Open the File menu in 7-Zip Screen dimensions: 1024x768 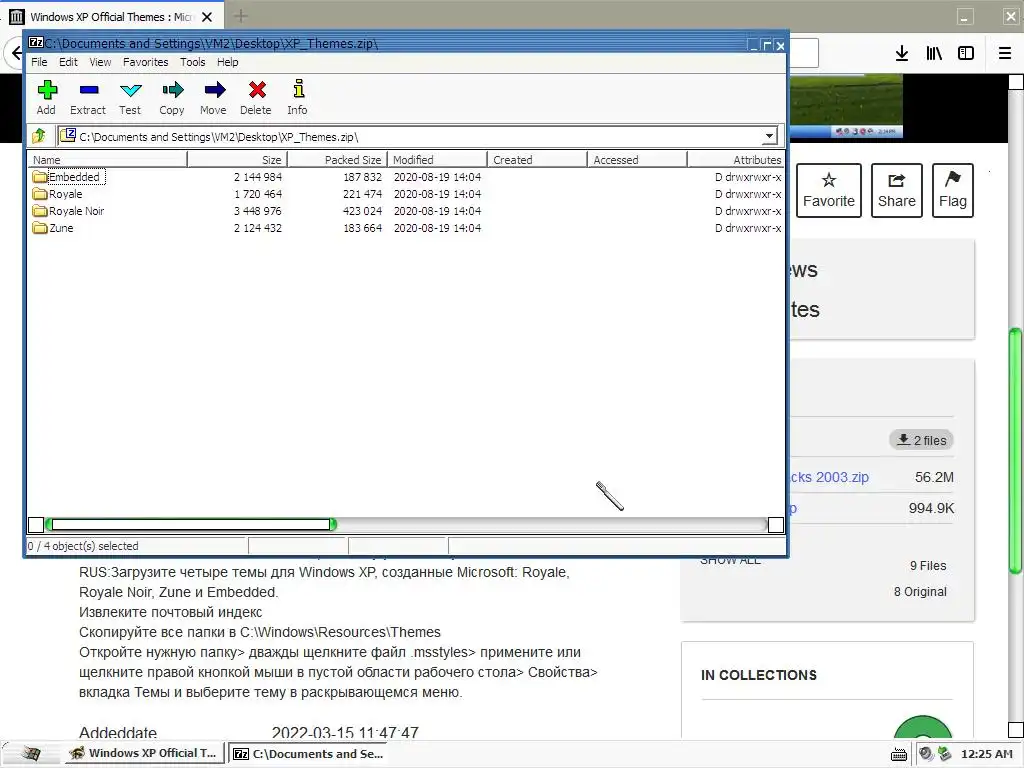coord(39,62)
